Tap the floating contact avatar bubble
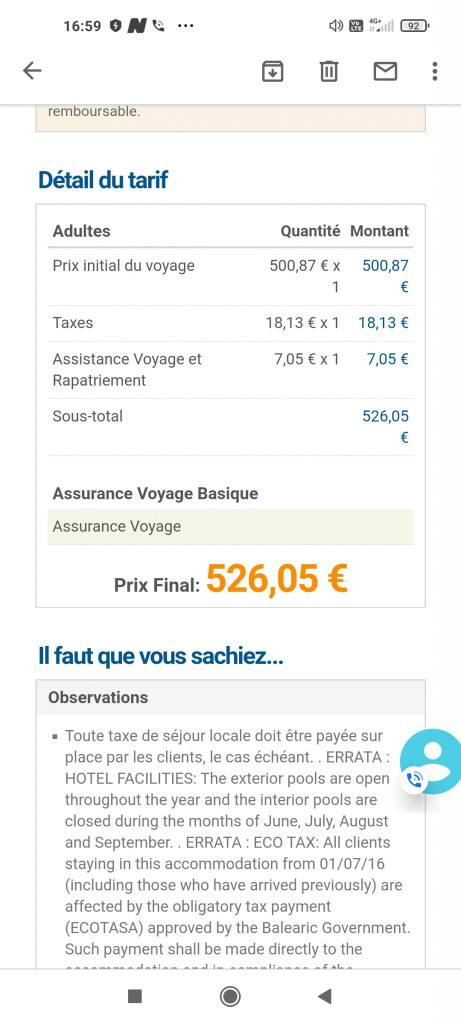Screen dimensions: 461x1024 click(433, 760)
